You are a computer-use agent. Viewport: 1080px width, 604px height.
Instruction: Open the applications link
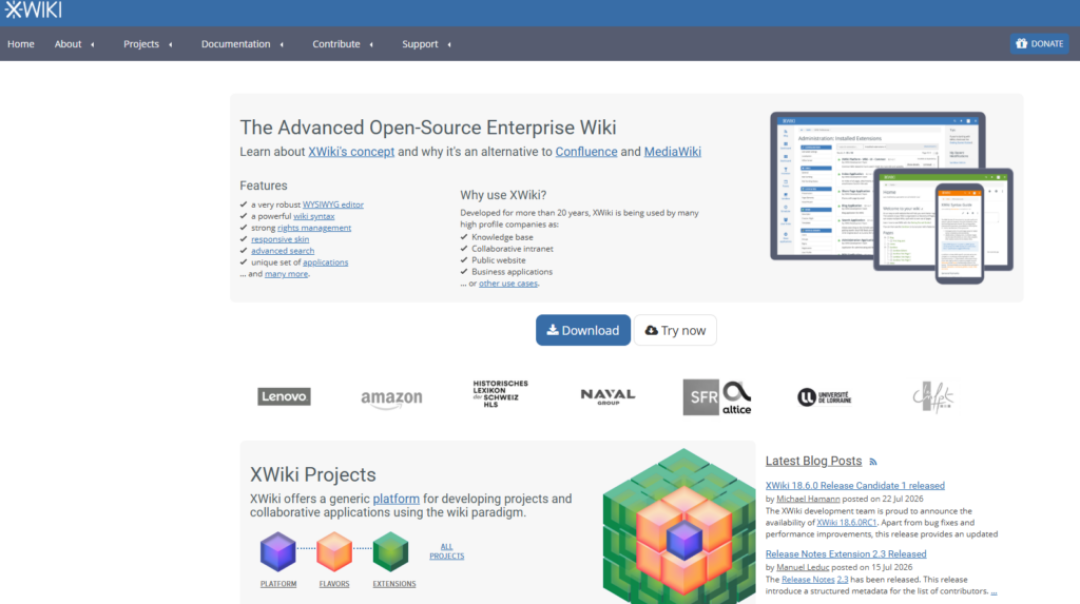325,262
